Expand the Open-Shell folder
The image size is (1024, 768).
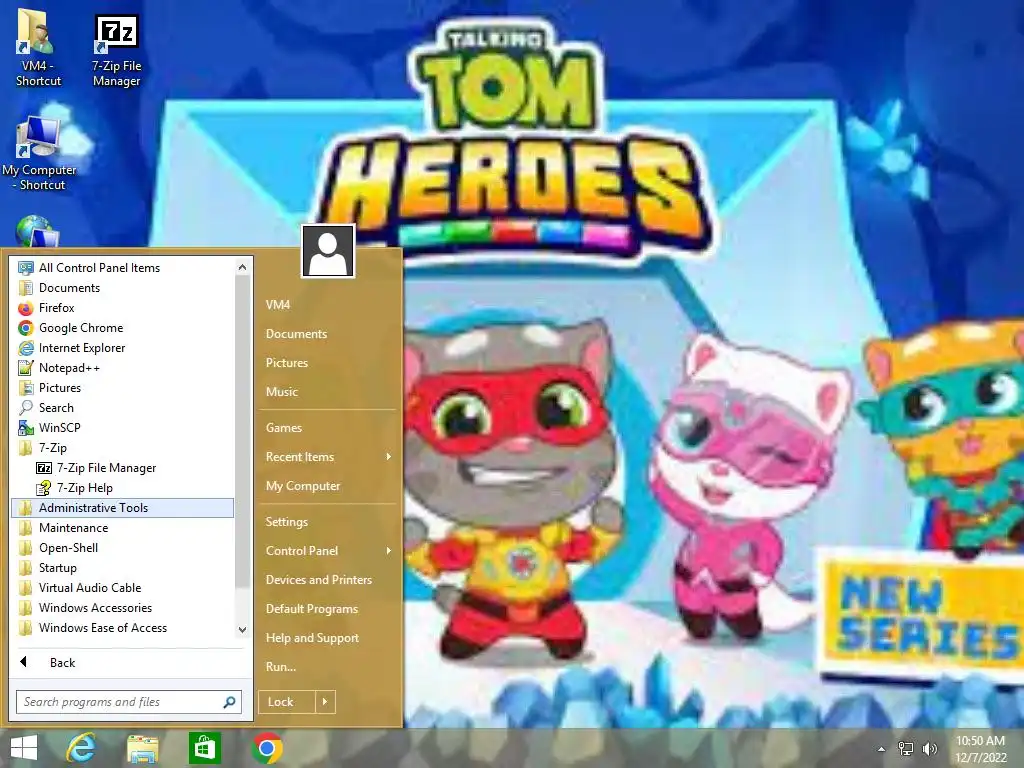click(x=123, y=548)
